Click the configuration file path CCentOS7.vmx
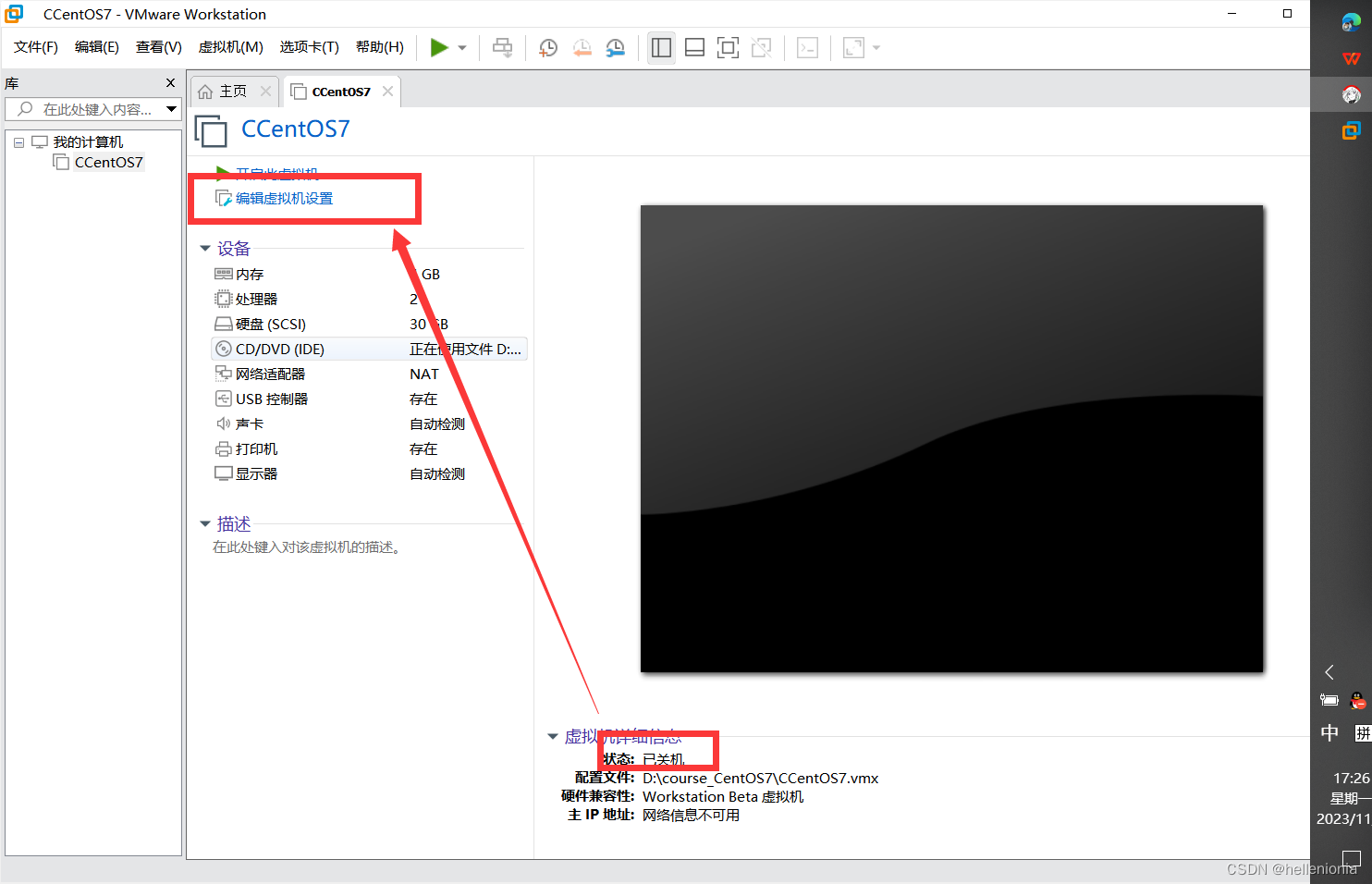Viewport: 1372px width, 884px height. coord(761,778)
